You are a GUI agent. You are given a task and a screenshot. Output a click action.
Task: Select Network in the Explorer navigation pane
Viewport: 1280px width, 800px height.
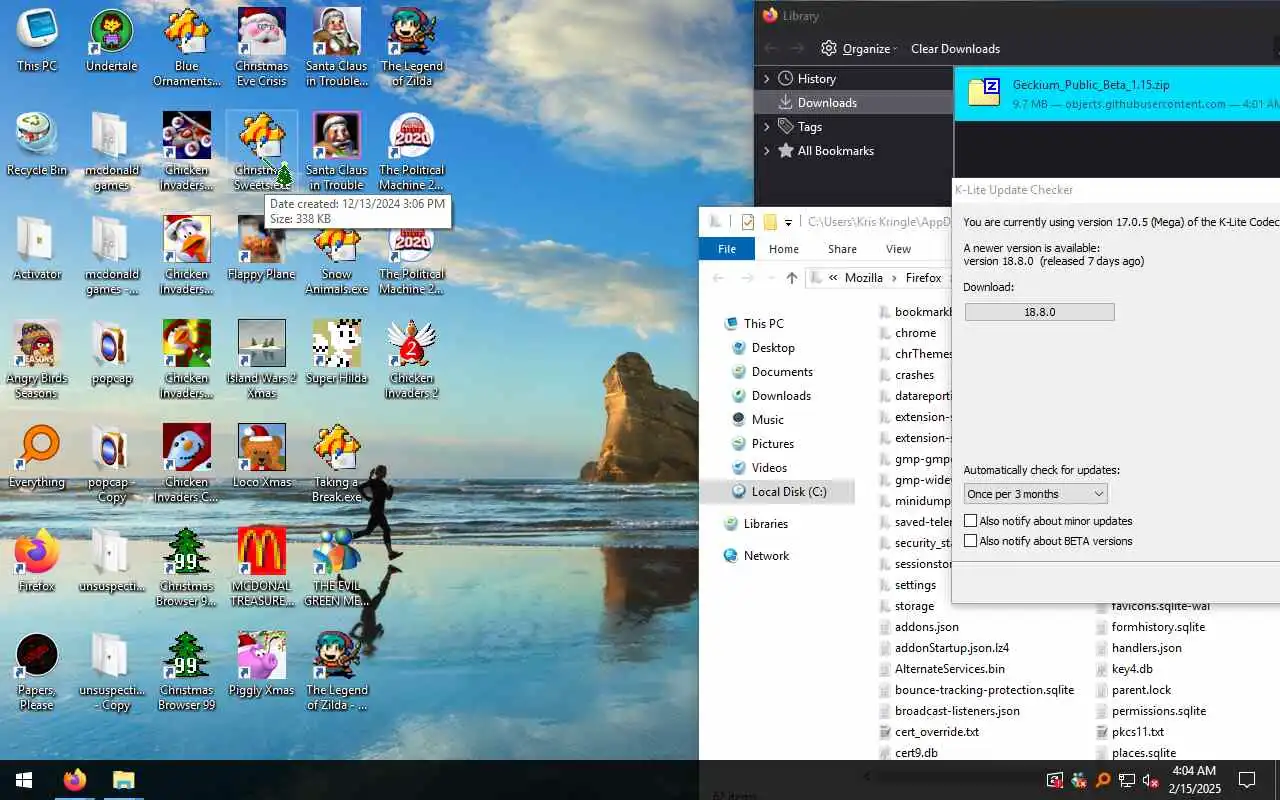766,555
